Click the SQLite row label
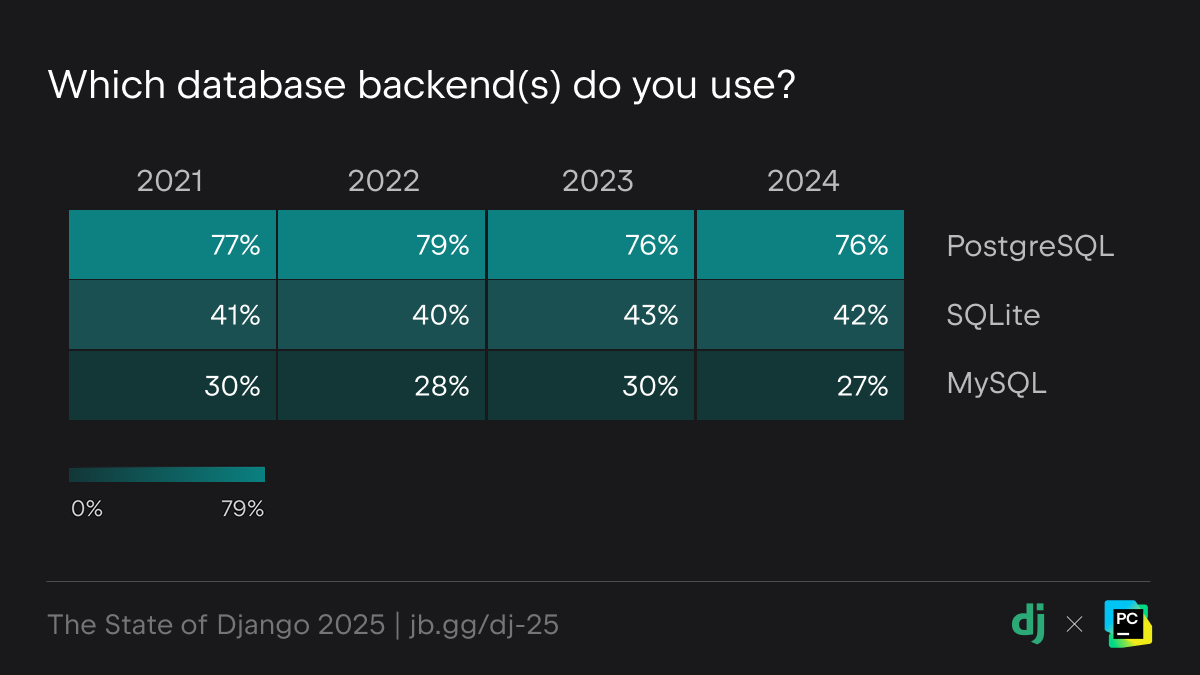 click(993, 316)
